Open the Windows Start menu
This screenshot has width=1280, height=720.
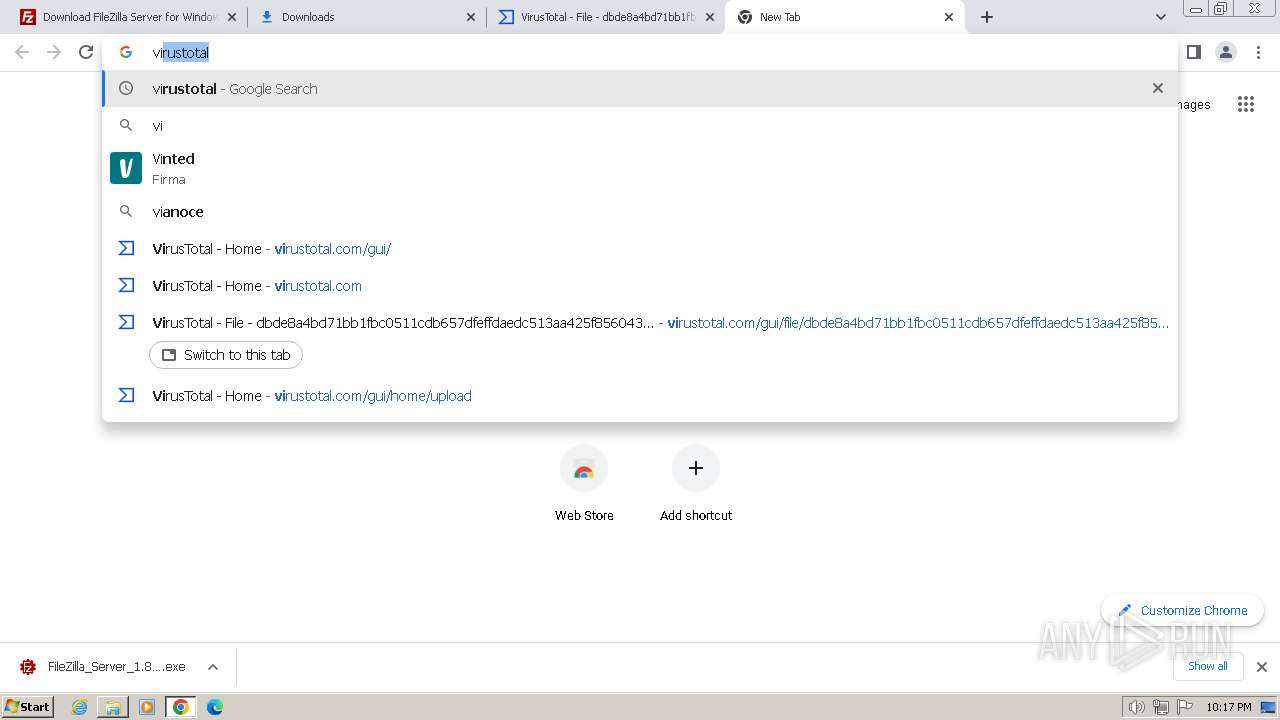(28, 706)
